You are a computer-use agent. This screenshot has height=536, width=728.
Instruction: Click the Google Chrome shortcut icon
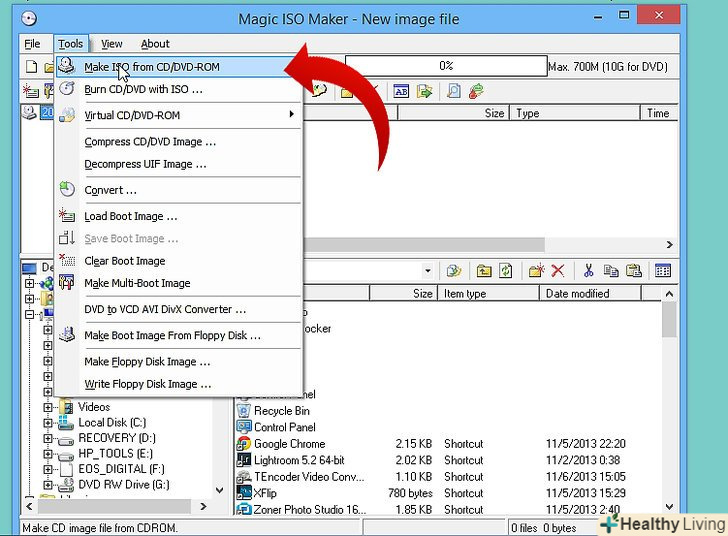tap(243, 444)
